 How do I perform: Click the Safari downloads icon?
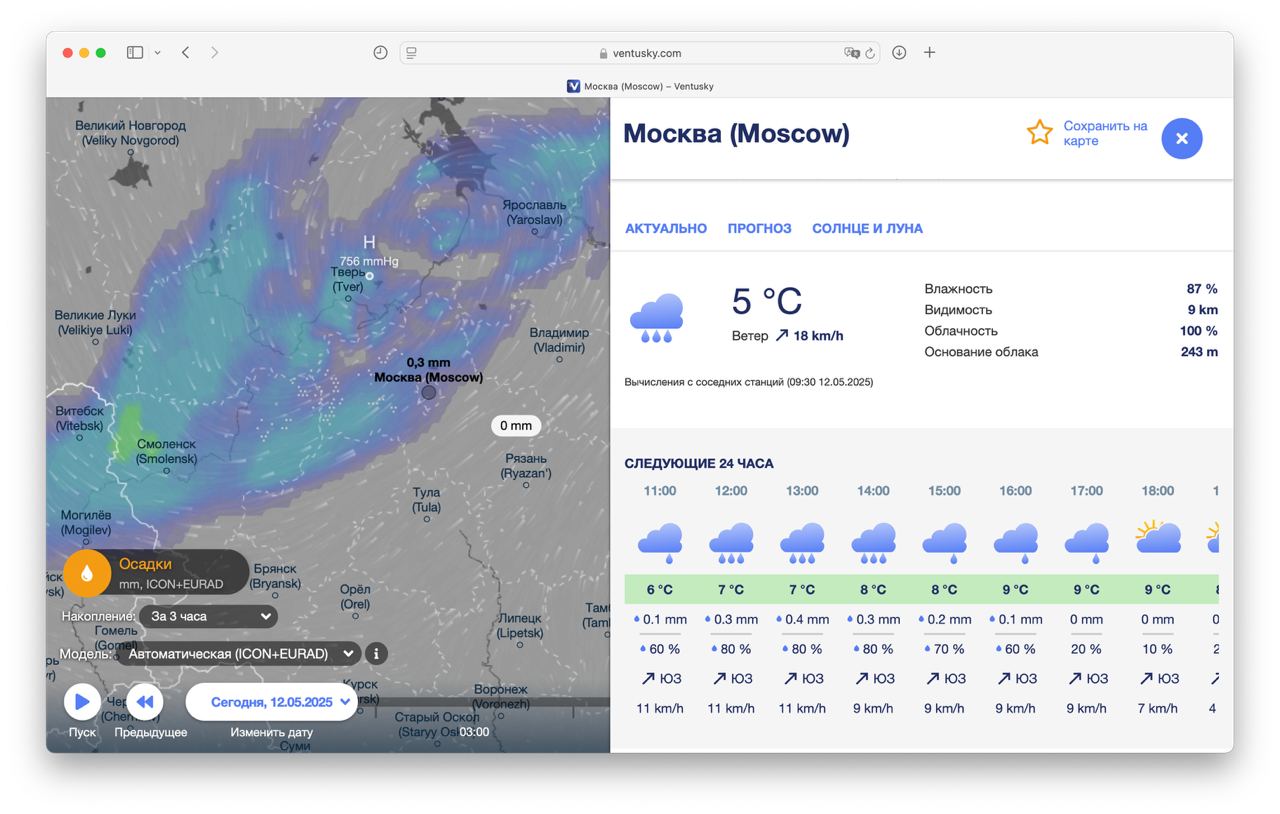(x=899, y=53)
